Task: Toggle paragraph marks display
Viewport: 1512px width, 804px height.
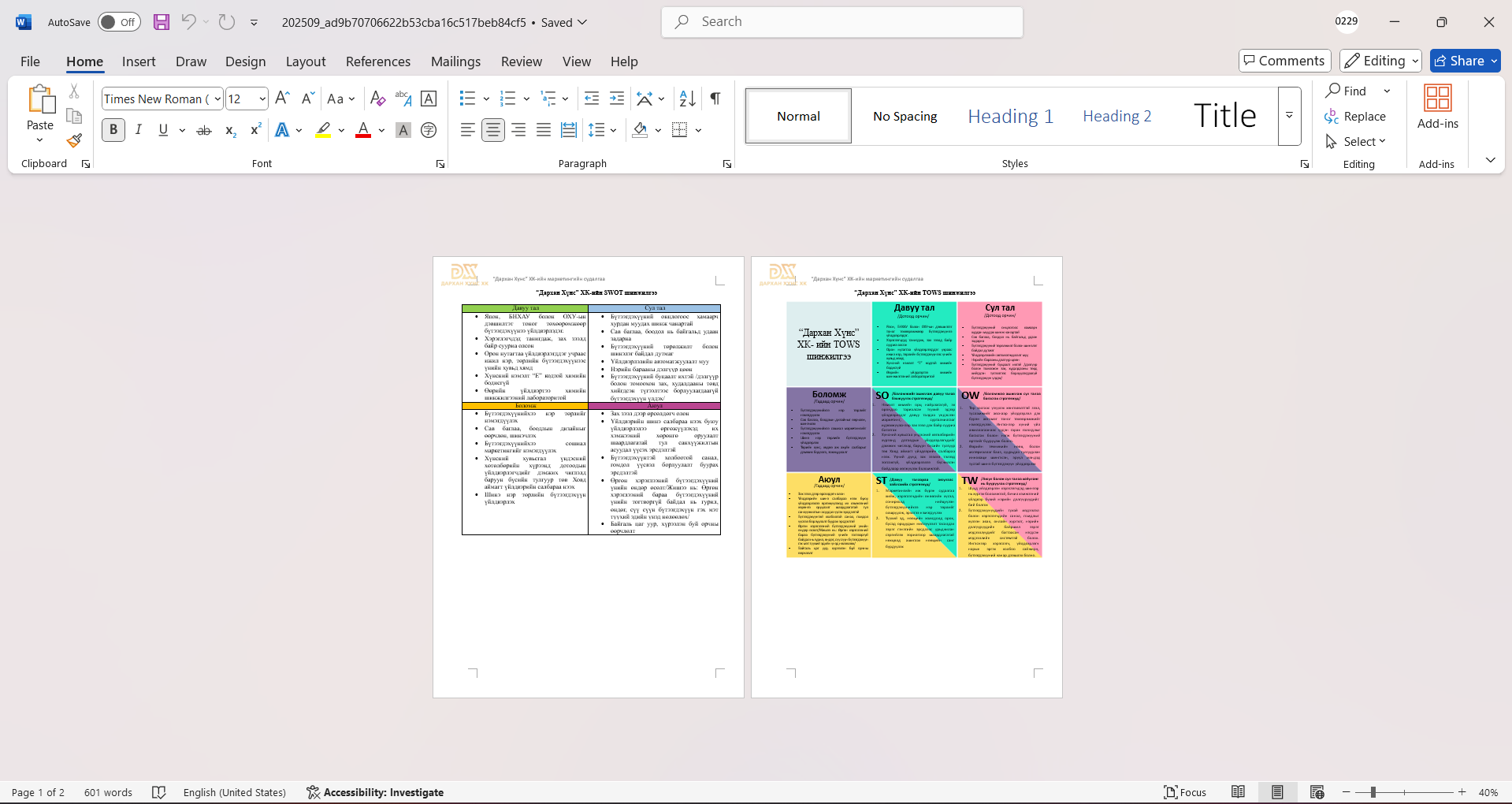Action: point(715,99)
